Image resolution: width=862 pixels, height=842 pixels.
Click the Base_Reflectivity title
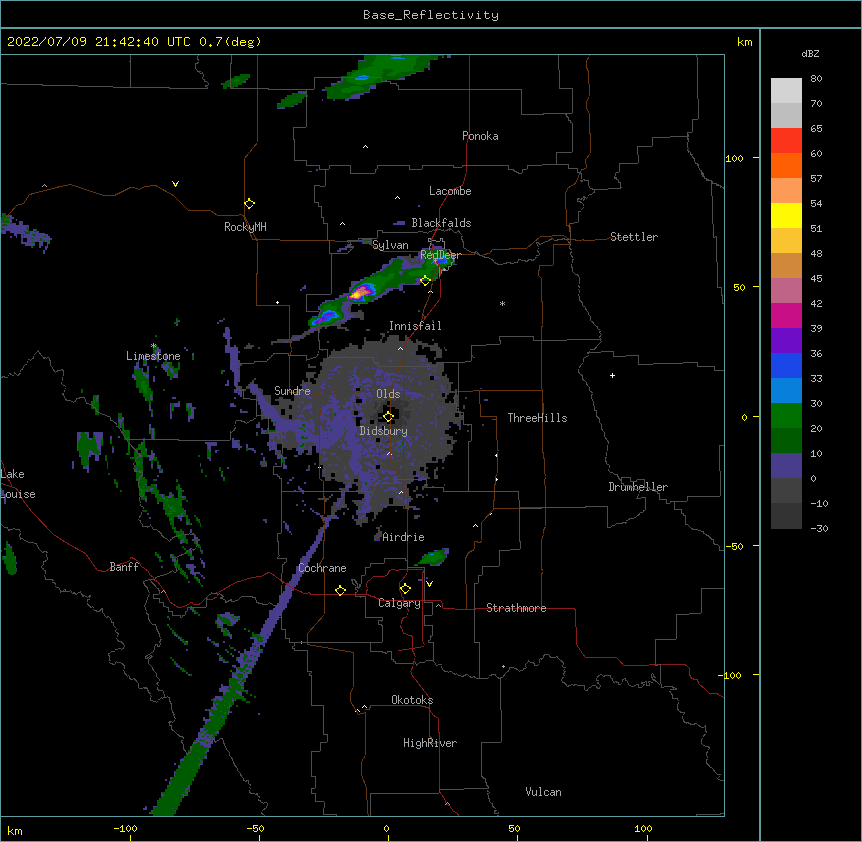[x=431, y=15]
